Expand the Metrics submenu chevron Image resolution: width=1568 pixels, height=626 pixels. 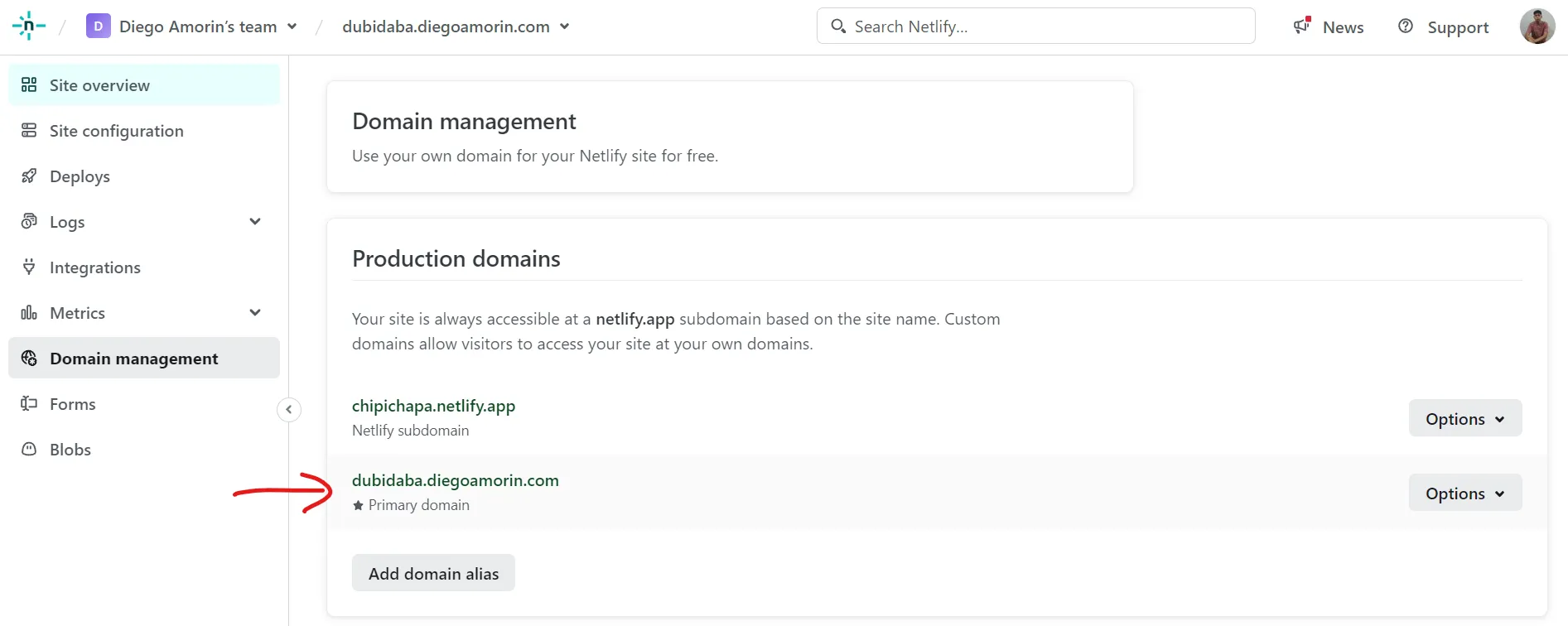pos(255,312)
